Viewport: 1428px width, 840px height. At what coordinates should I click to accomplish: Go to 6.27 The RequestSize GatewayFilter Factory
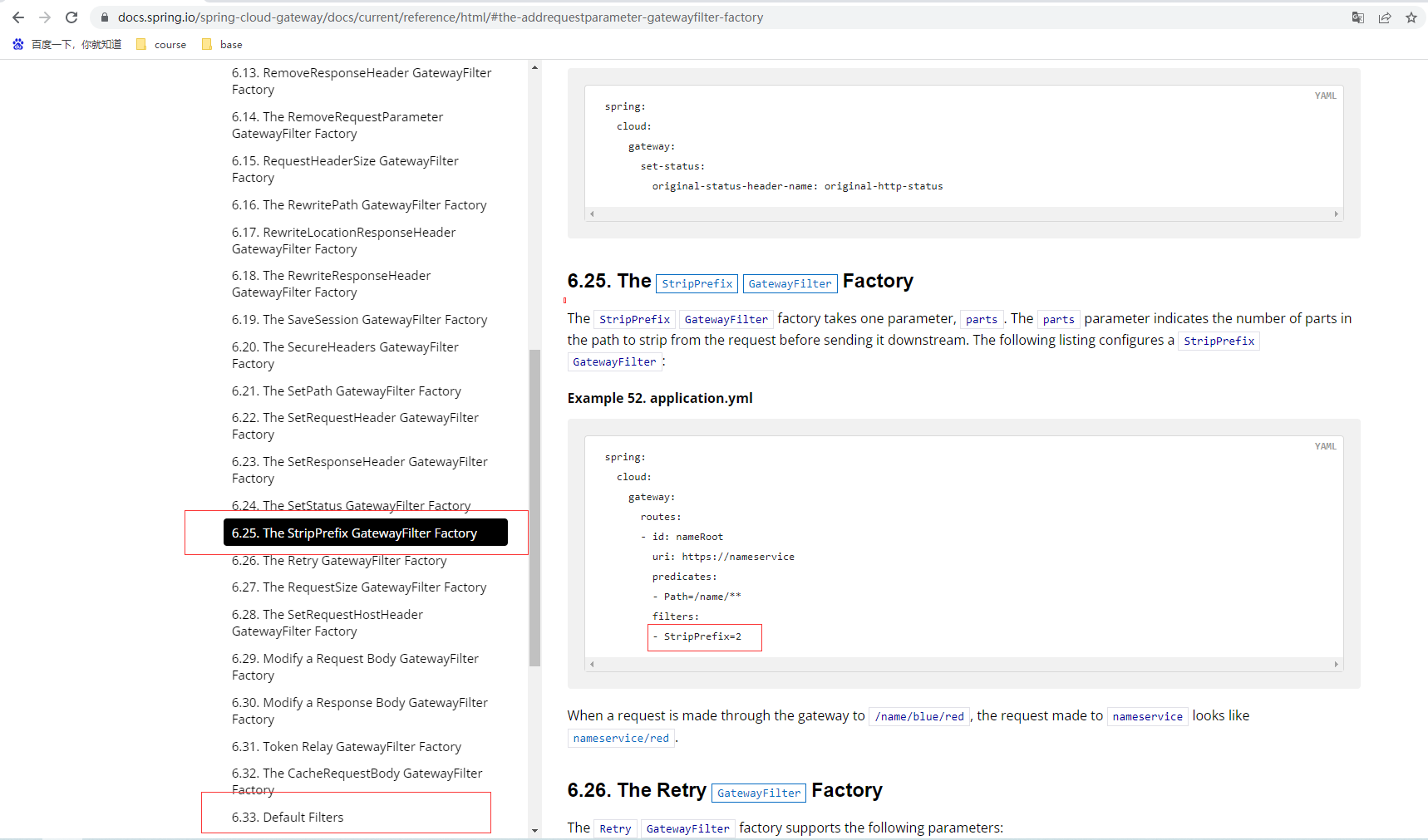click(x=359, y=587)
